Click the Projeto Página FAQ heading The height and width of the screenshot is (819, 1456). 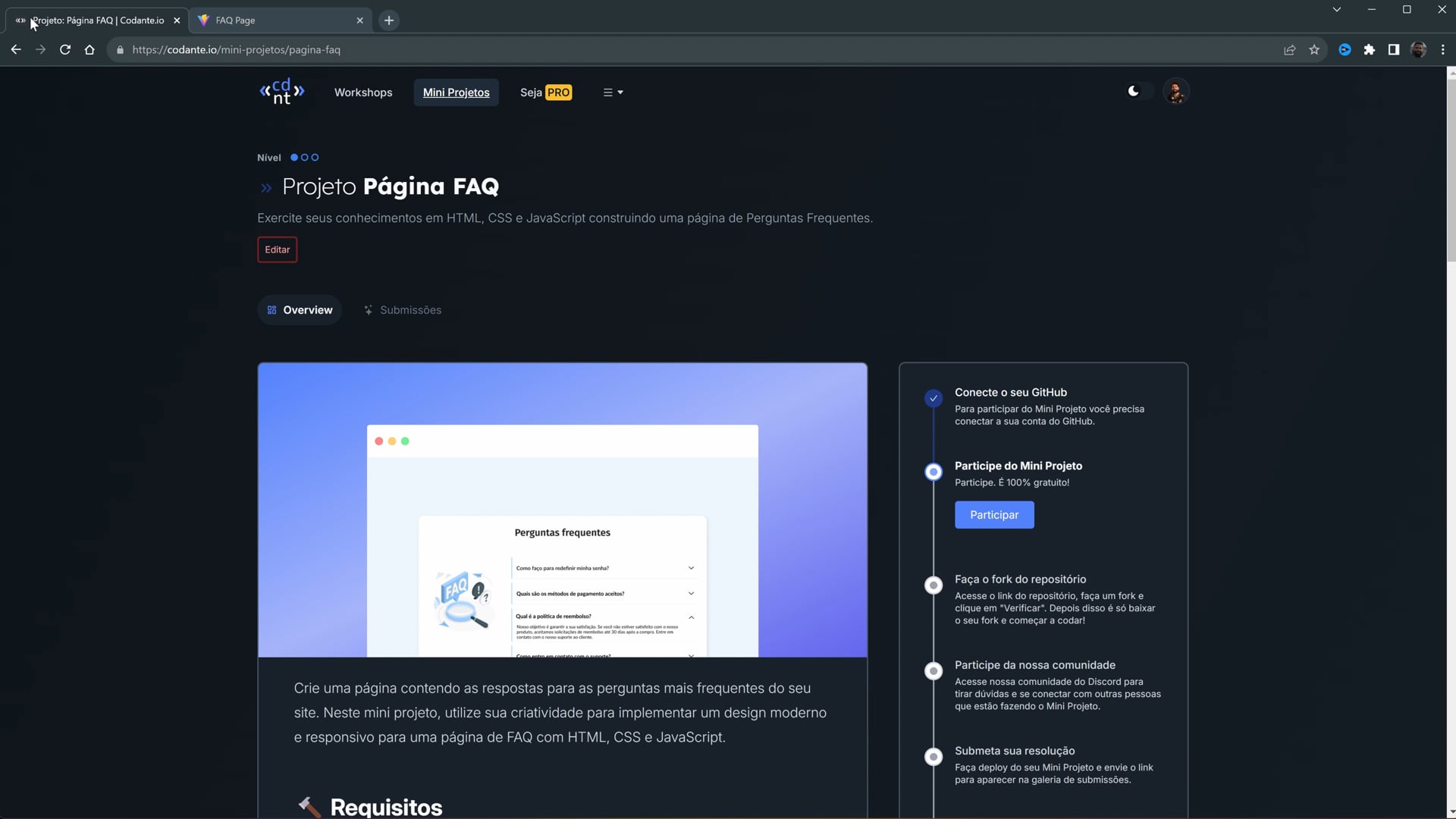391,187
